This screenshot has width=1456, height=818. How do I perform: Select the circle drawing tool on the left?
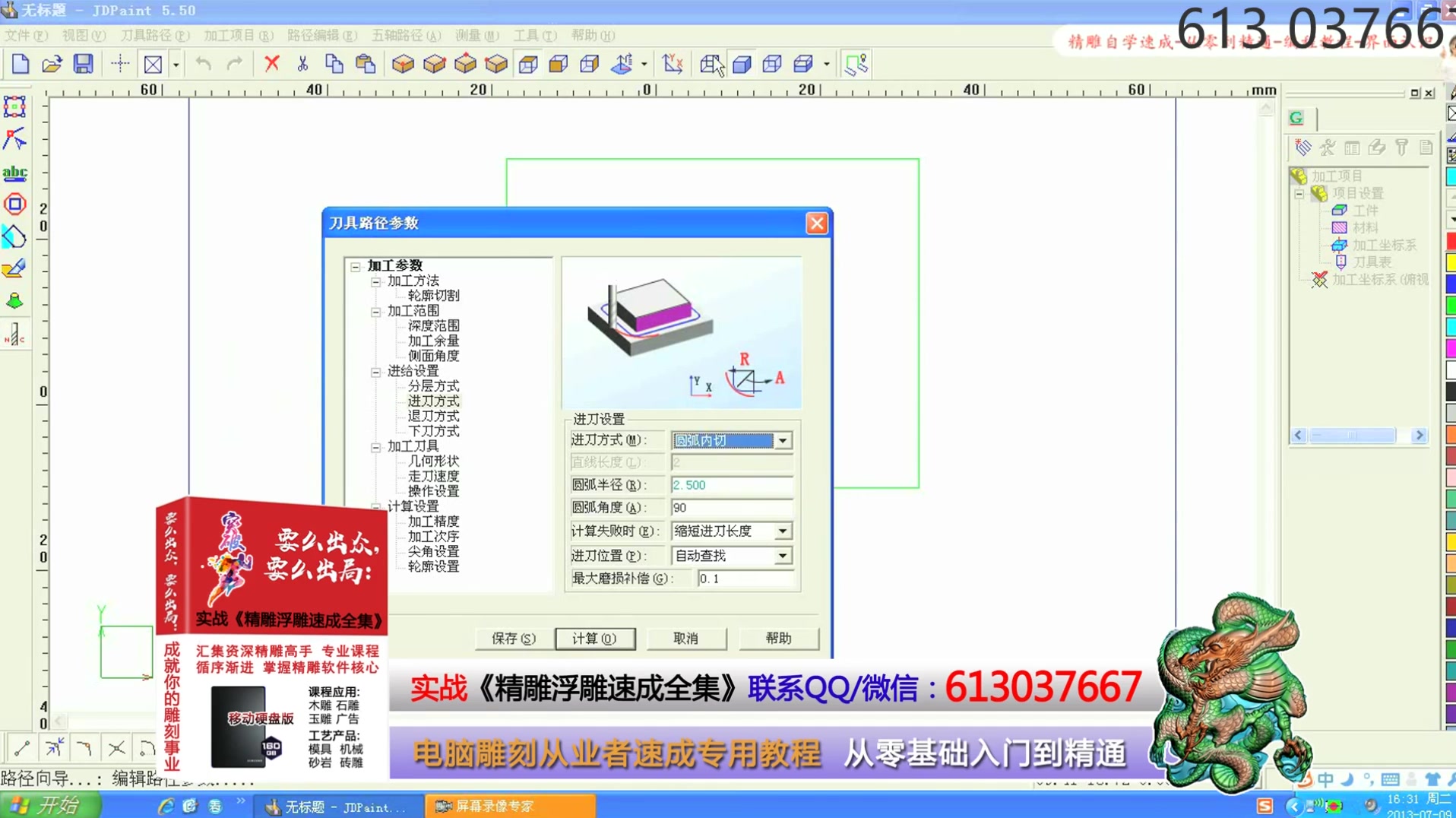(15, 204)
